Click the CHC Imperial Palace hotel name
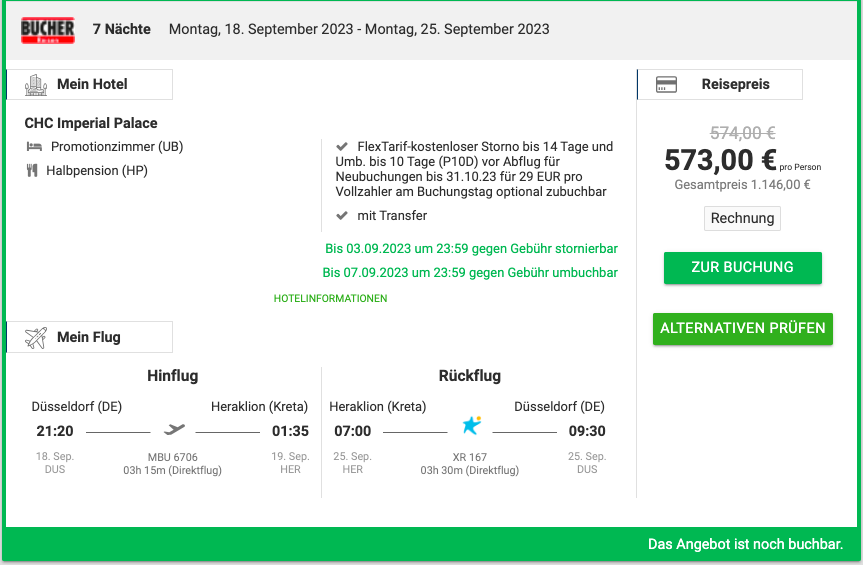 (91, 123)
